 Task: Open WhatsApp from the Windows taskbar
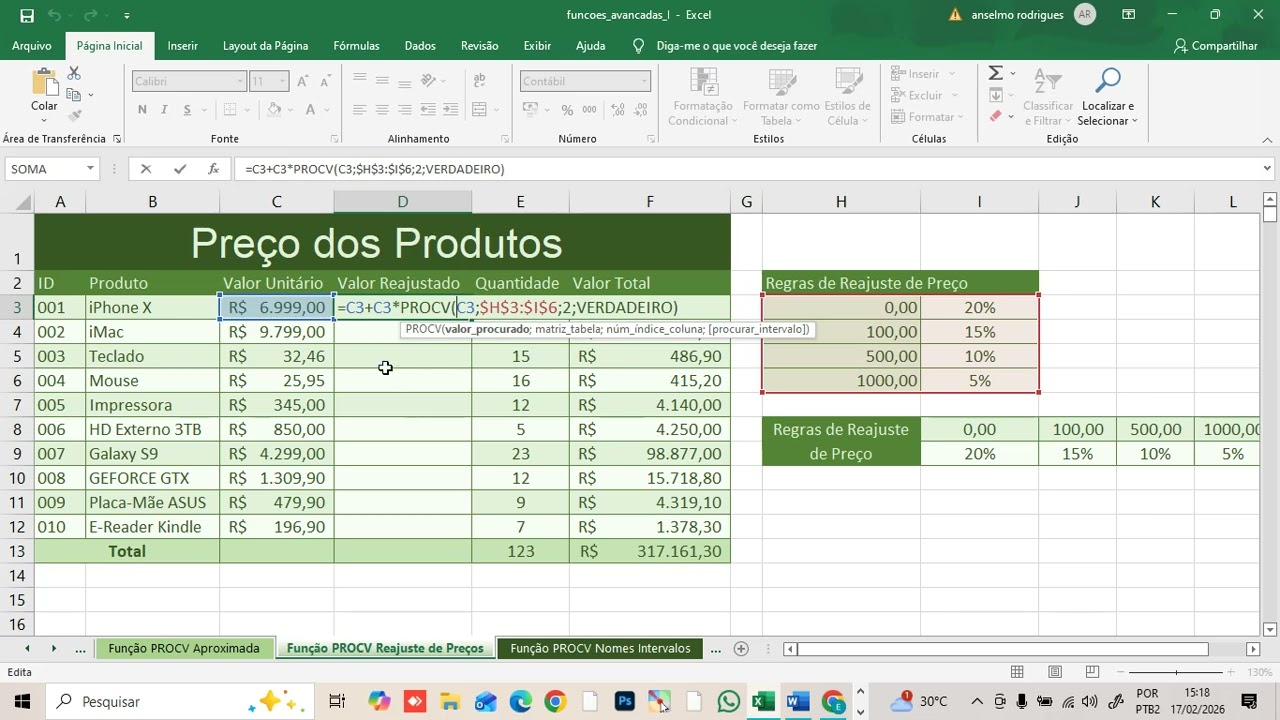click(x=729, y=702)
